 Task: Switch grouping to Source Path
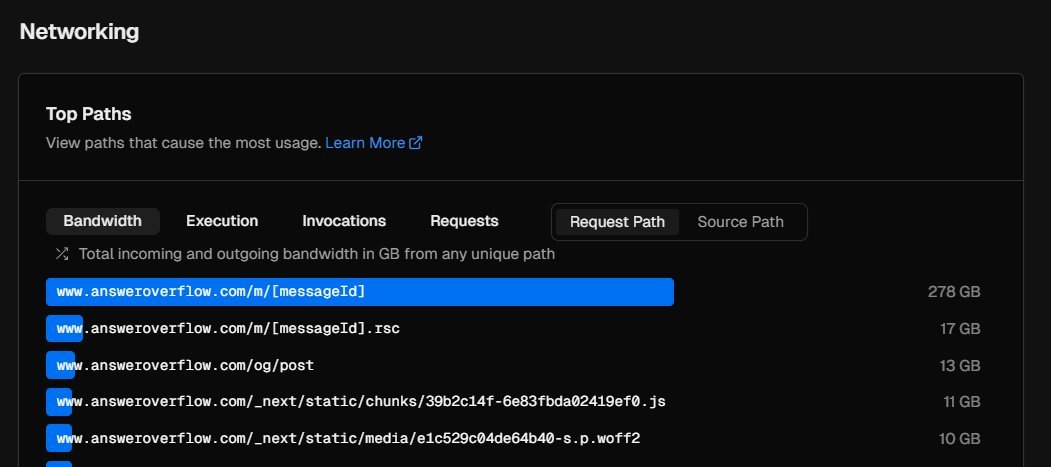pos(740,222)
